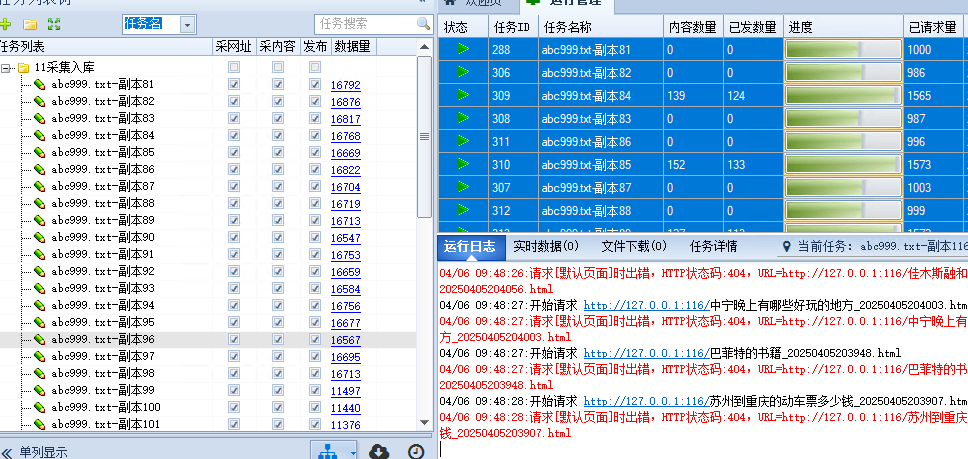This screenshot has width=968, height=459.
Task: Uncheck 发布 for abc999.txt-副本101
Action: pyautogui.click(x=315, y=423)
